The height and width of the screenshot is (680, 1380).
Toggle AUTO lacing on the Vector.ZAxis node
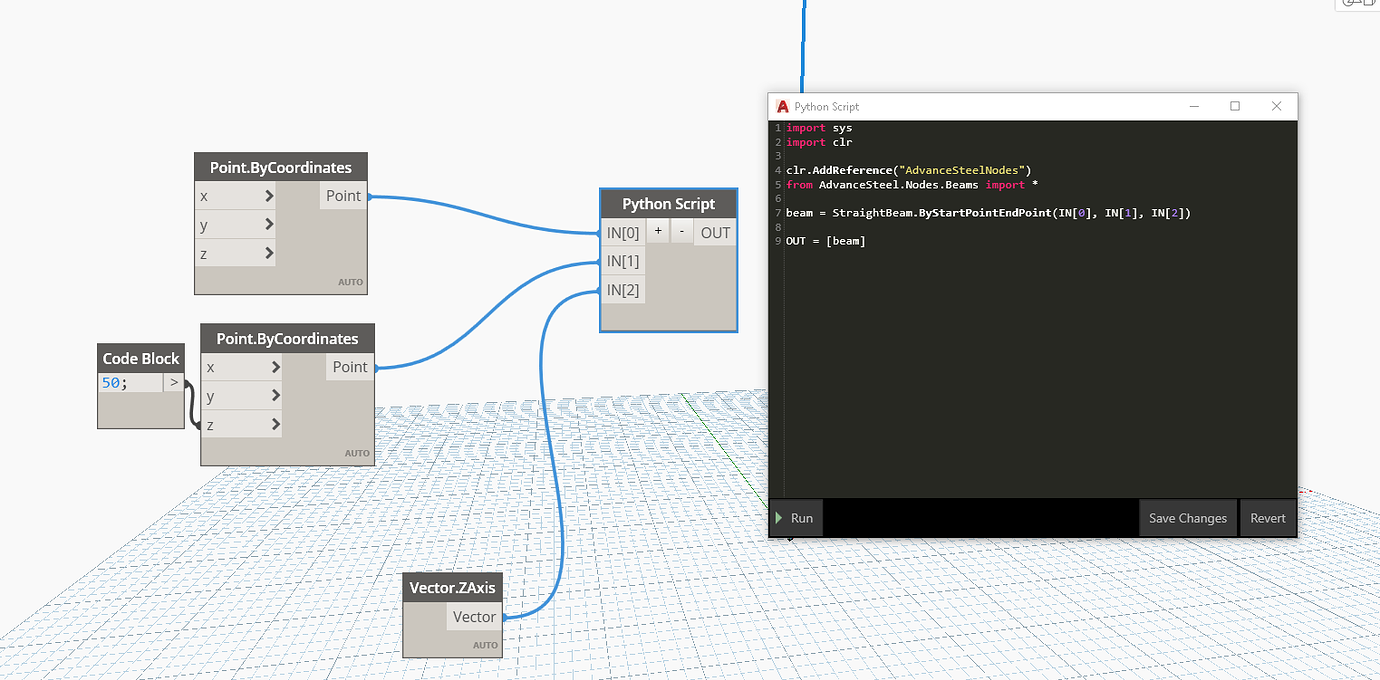(485, 645)
